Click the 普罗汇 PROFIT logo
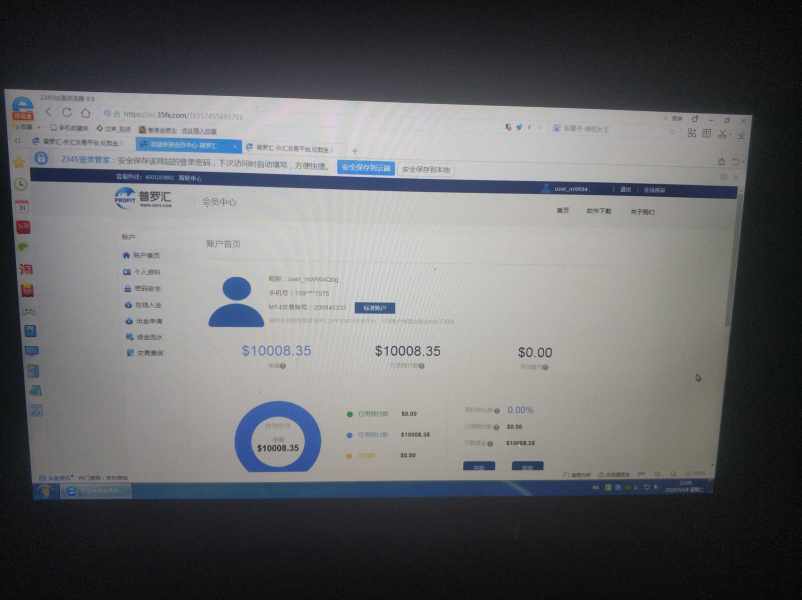The height and width of the screenshot is (600, 802). (x=143, y=199)
